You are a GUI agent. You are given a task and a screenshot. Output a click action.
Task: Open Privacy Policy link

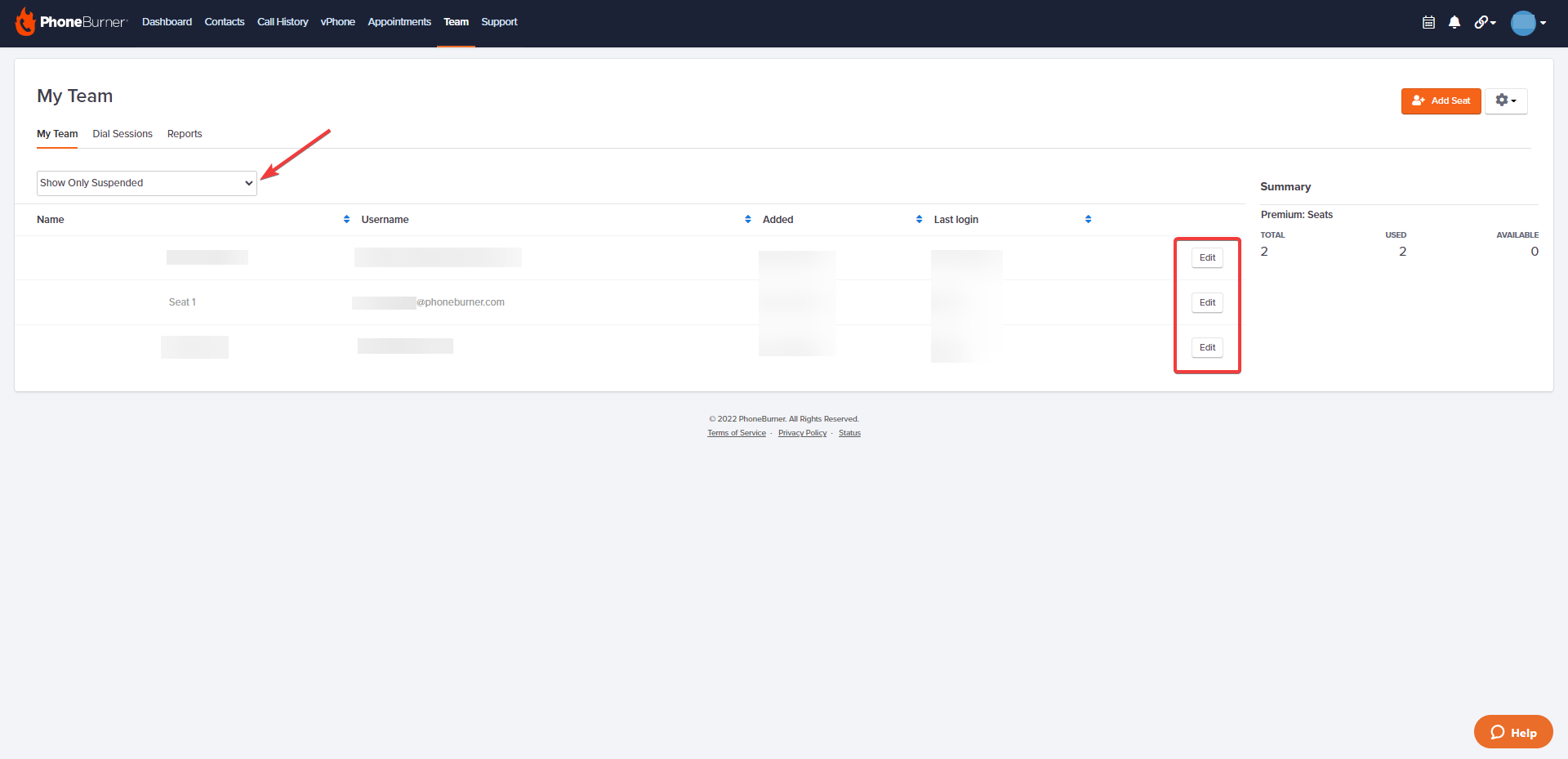(802, 433)
